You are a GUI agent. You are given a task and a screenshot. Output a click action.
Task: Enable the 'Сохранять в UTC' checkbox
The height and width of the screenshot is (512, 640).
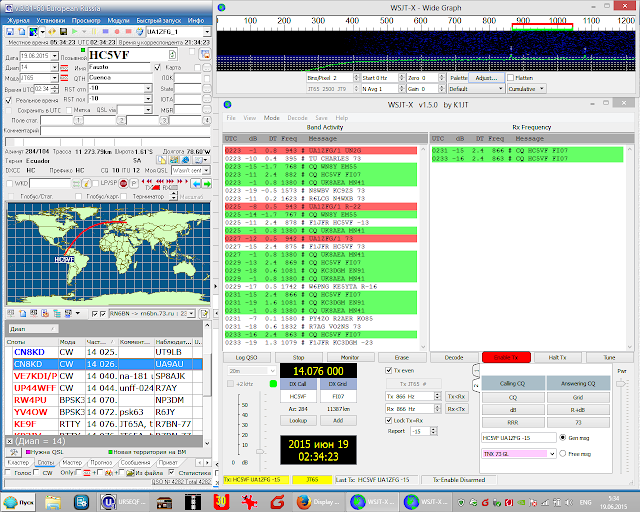pyautogui.click(x=8, y=110)
